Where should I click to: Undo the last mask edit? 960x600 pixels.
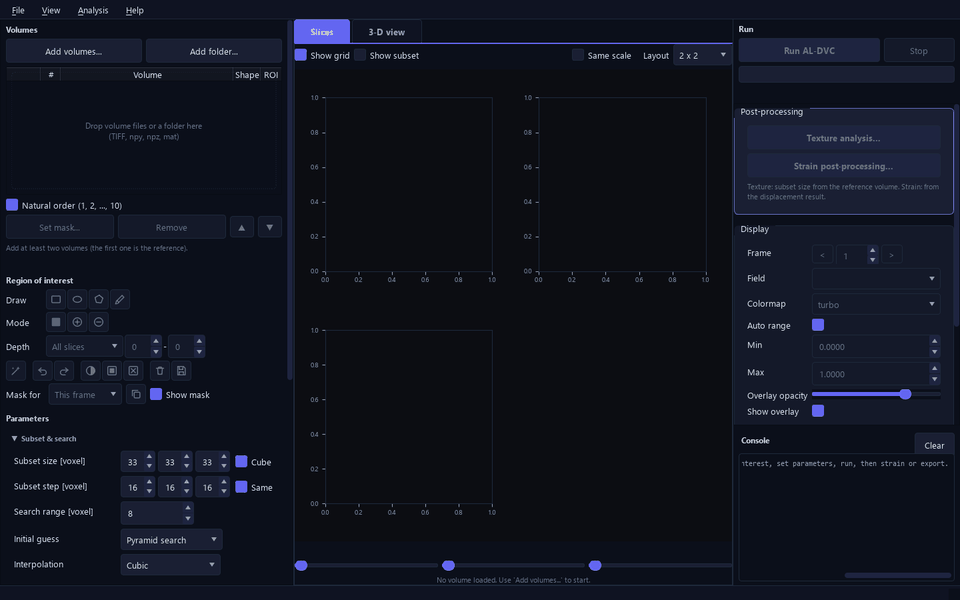[x=42, y=370]
